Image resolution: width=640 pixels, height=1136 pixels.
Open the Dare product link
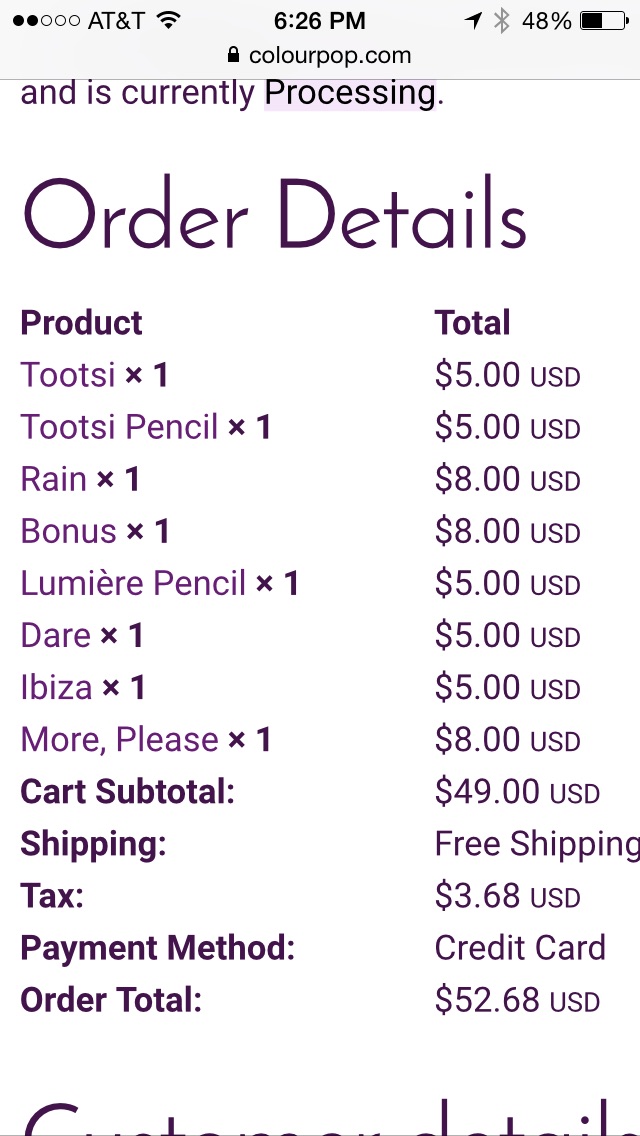[56, 635]
